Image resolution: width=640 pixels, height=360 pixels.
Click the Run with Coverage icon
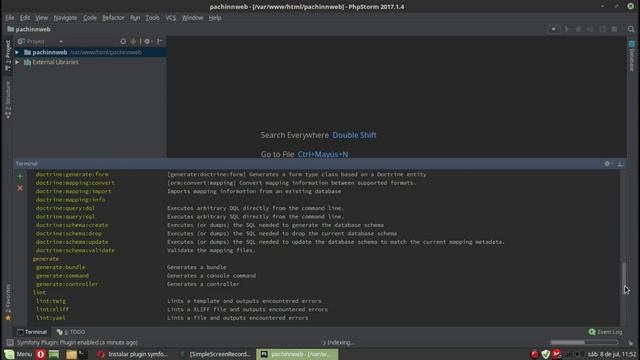coord(590,29)
